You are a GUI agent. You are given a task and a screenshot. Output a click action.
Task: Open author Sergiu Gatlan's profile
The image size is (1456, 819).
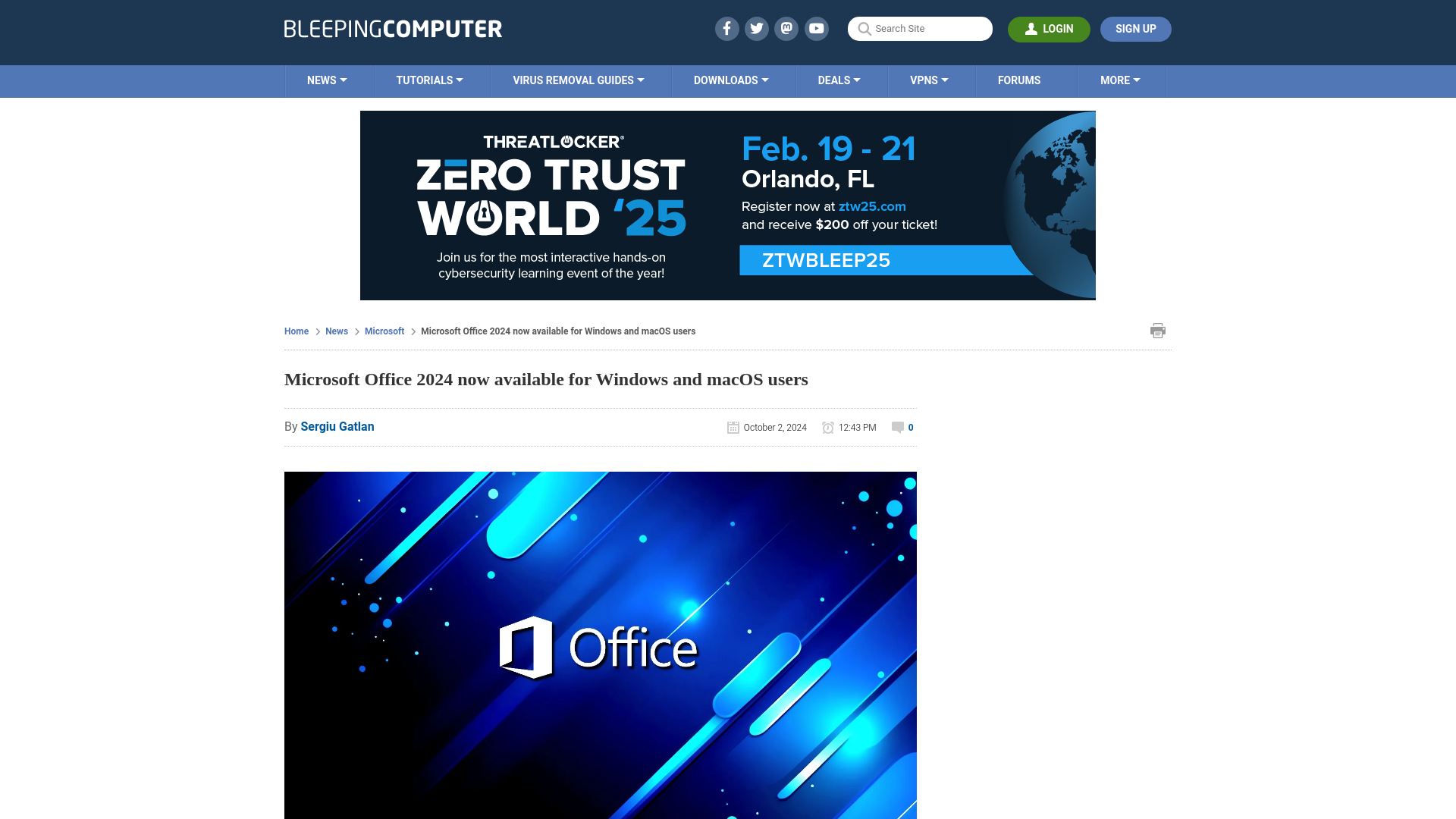click(337, 427)
